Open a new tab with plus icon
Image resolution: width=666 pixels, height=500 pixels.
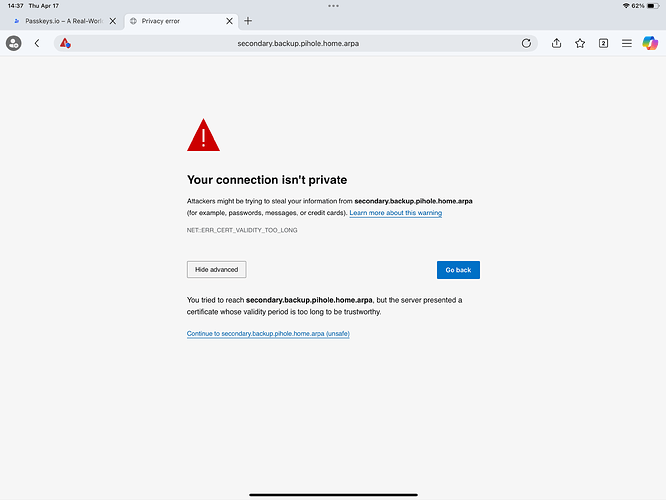click(248, 21)
